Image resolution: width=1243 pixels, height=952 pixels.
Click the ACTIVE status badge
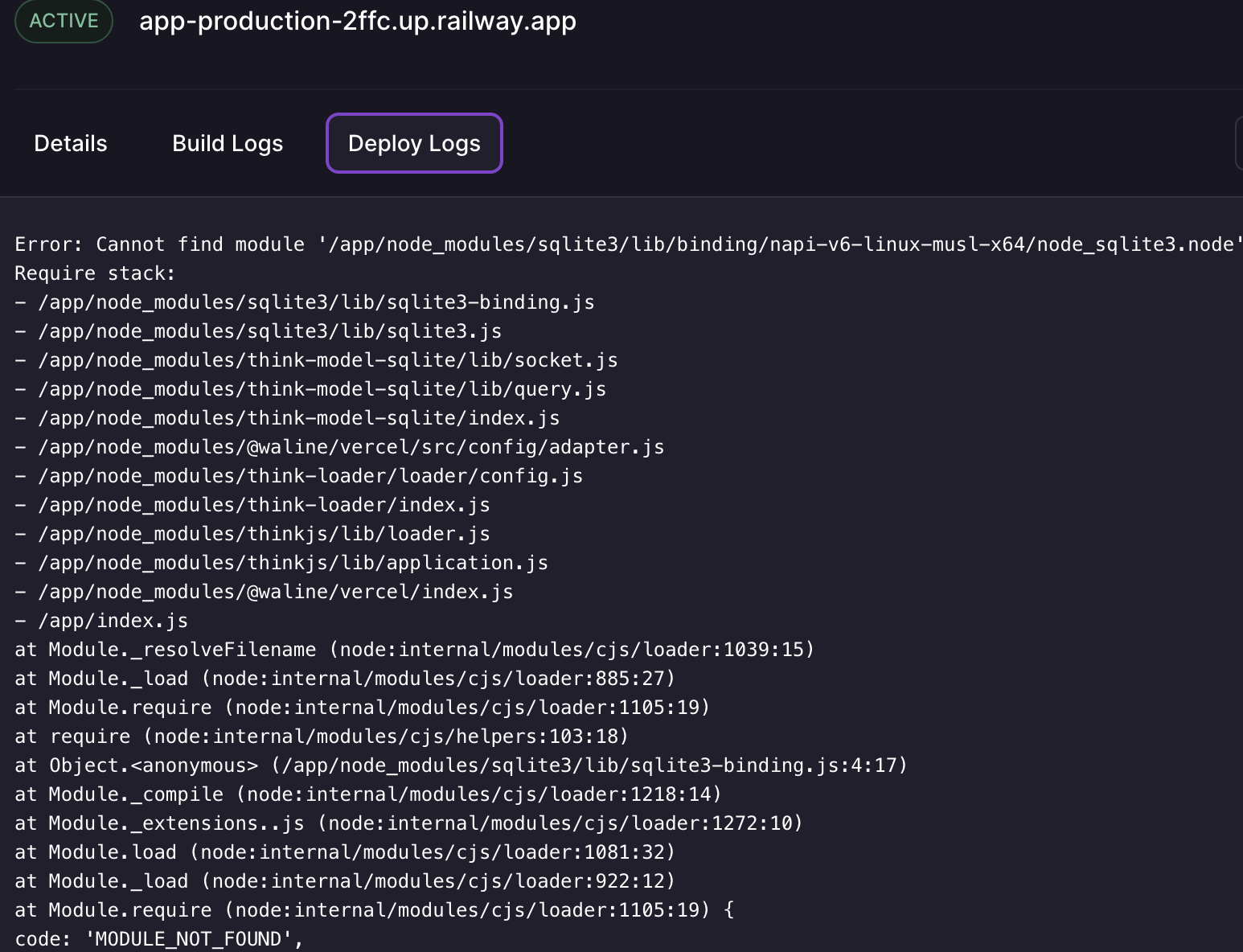pyautogui.click(x=64, y=21)
